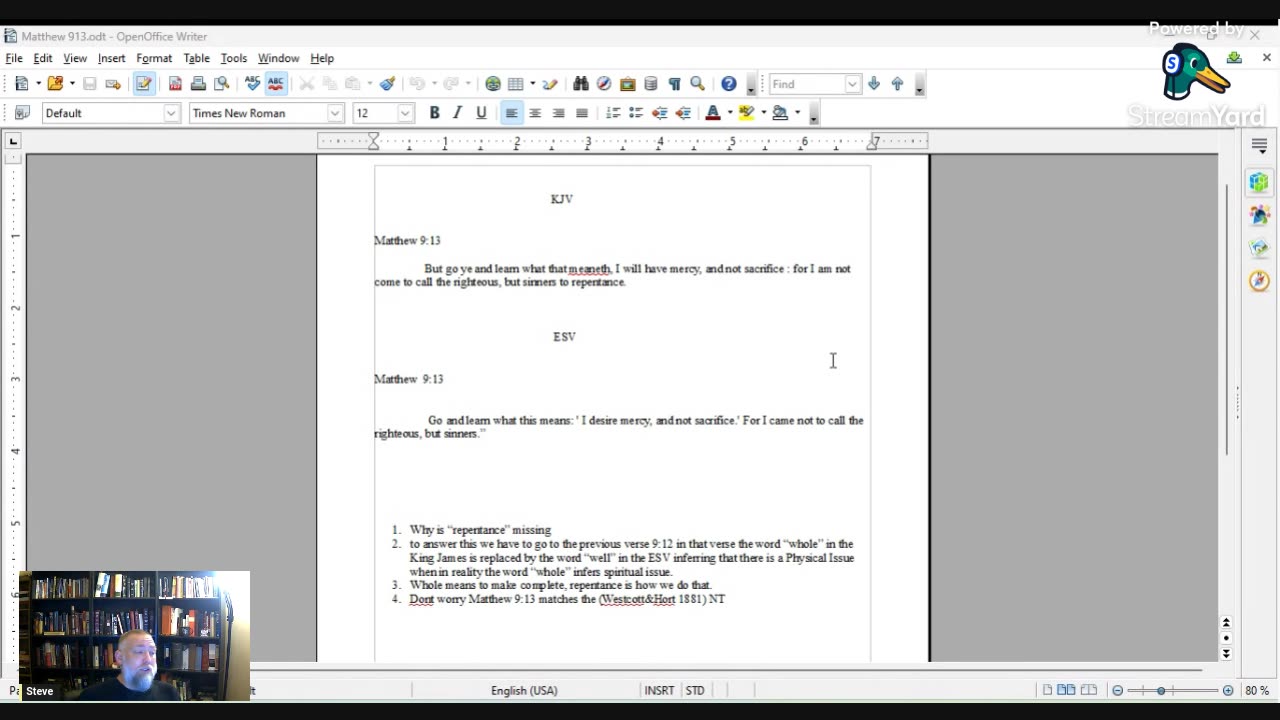Open the Format menu
Image resolution: width=1280 pixels, height=720 pixels.
(154, 58)
